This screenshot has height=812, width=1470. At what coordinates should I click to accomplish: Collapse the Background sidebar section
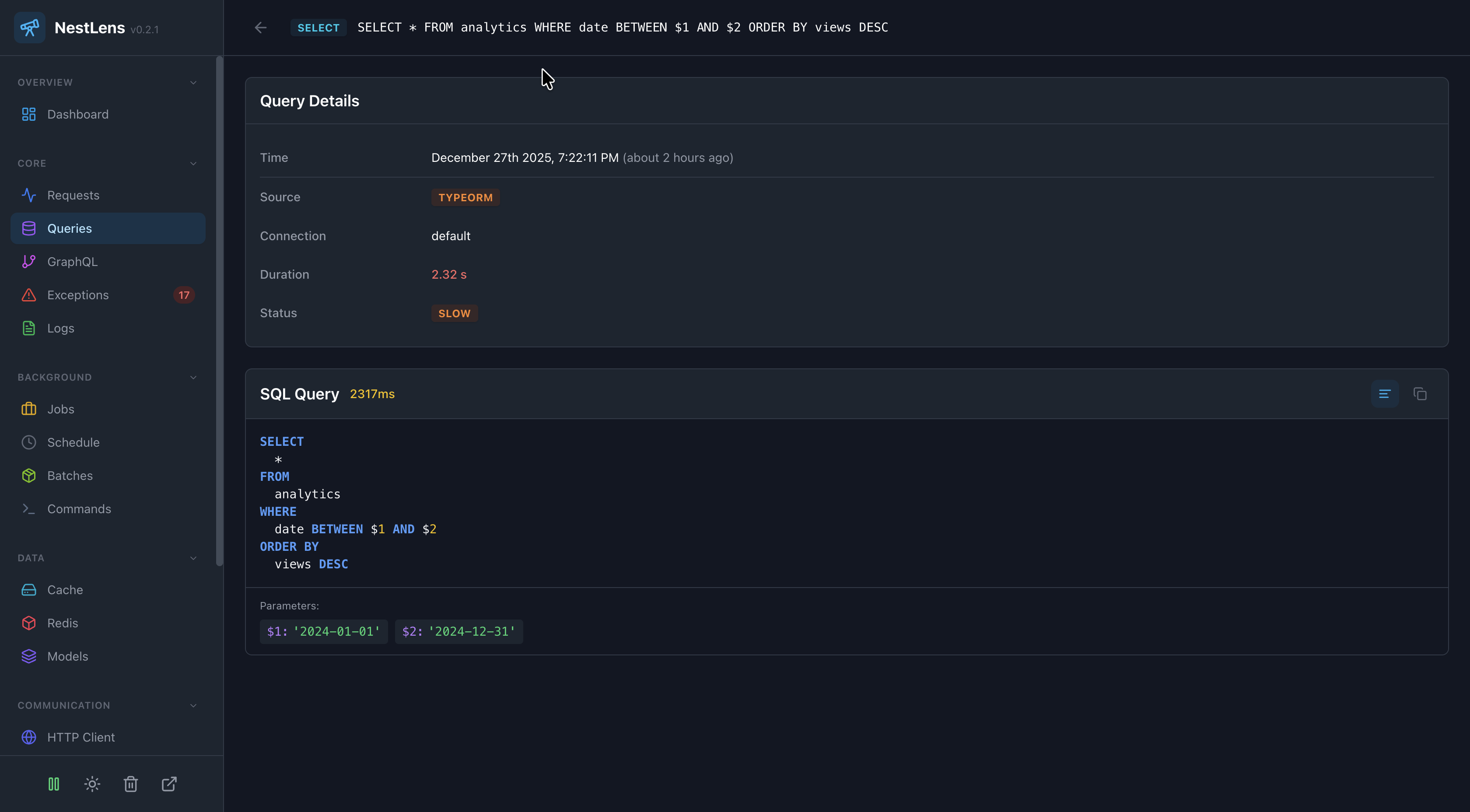pyautogui.click(x=193, y=377)
